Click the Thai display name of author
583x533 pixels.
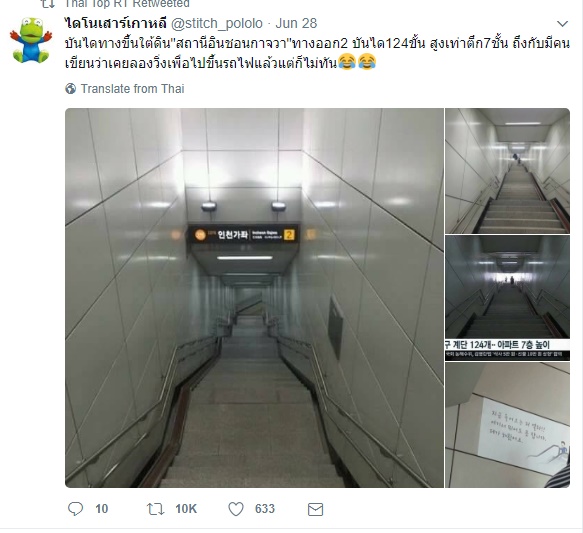(116, 23)
